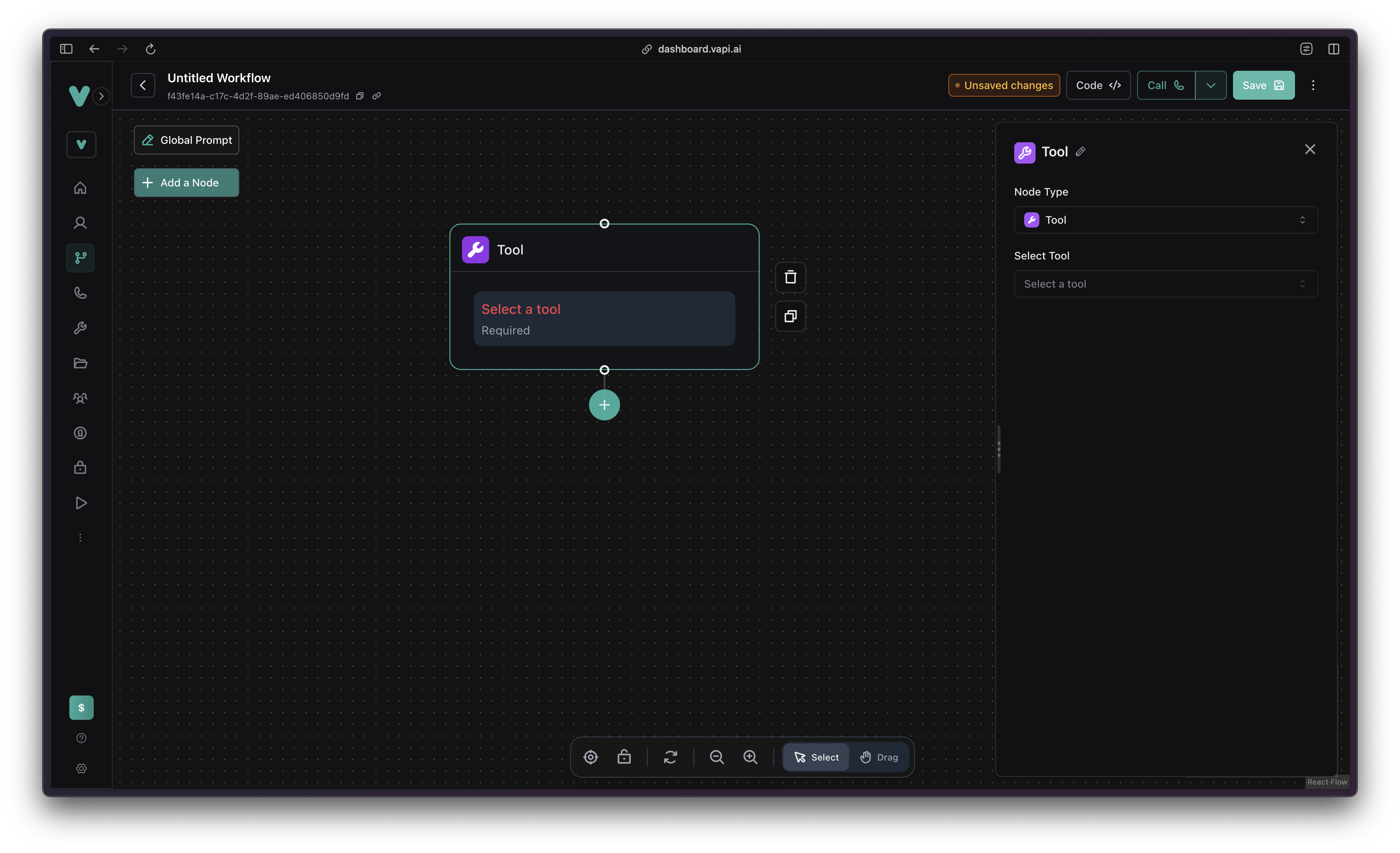Open the Phone Numbers section from the sidebar

click(x=80, y=293)
